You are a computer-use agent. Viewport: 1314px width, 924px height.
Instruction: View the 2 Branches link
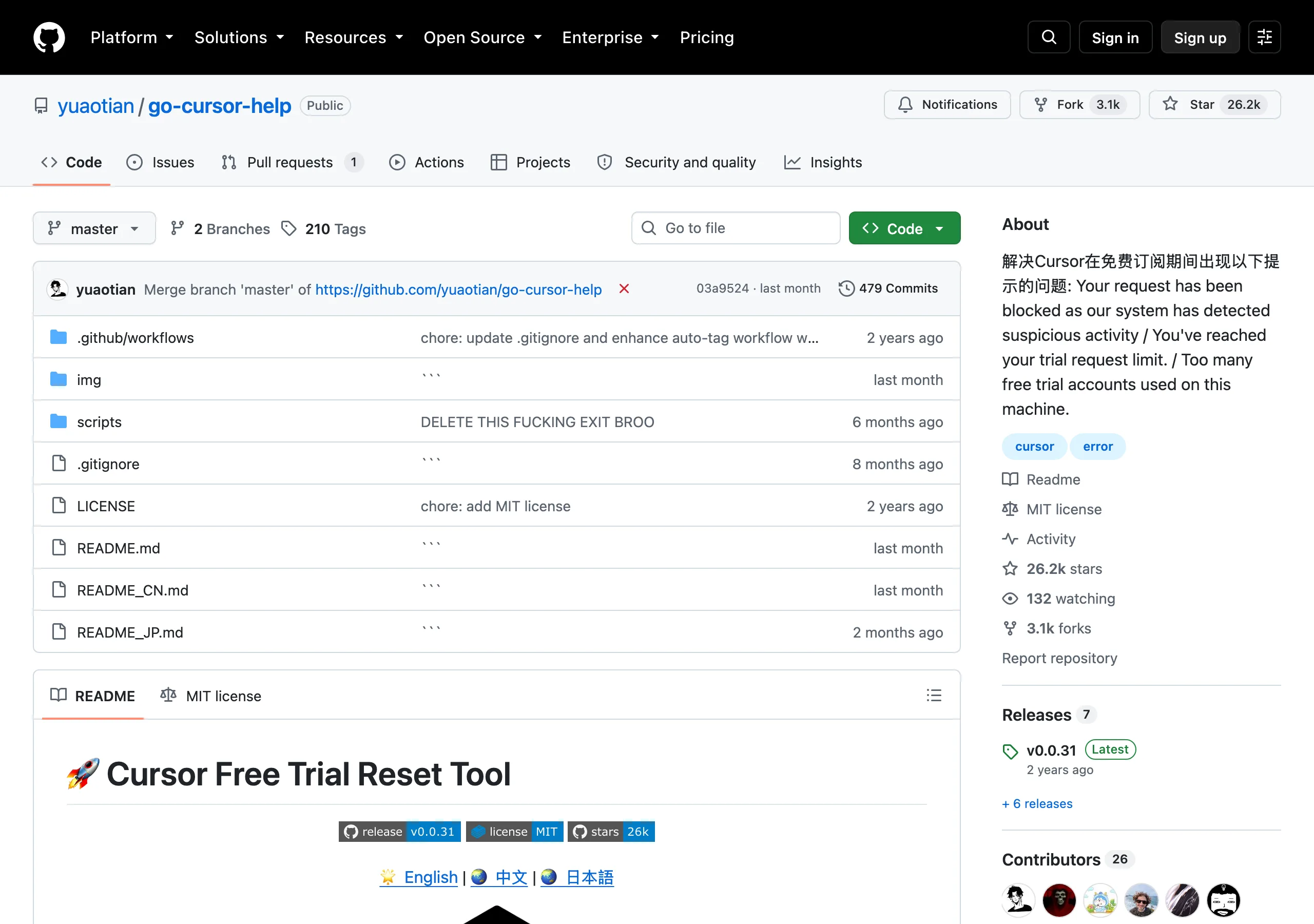click(220, 228)
